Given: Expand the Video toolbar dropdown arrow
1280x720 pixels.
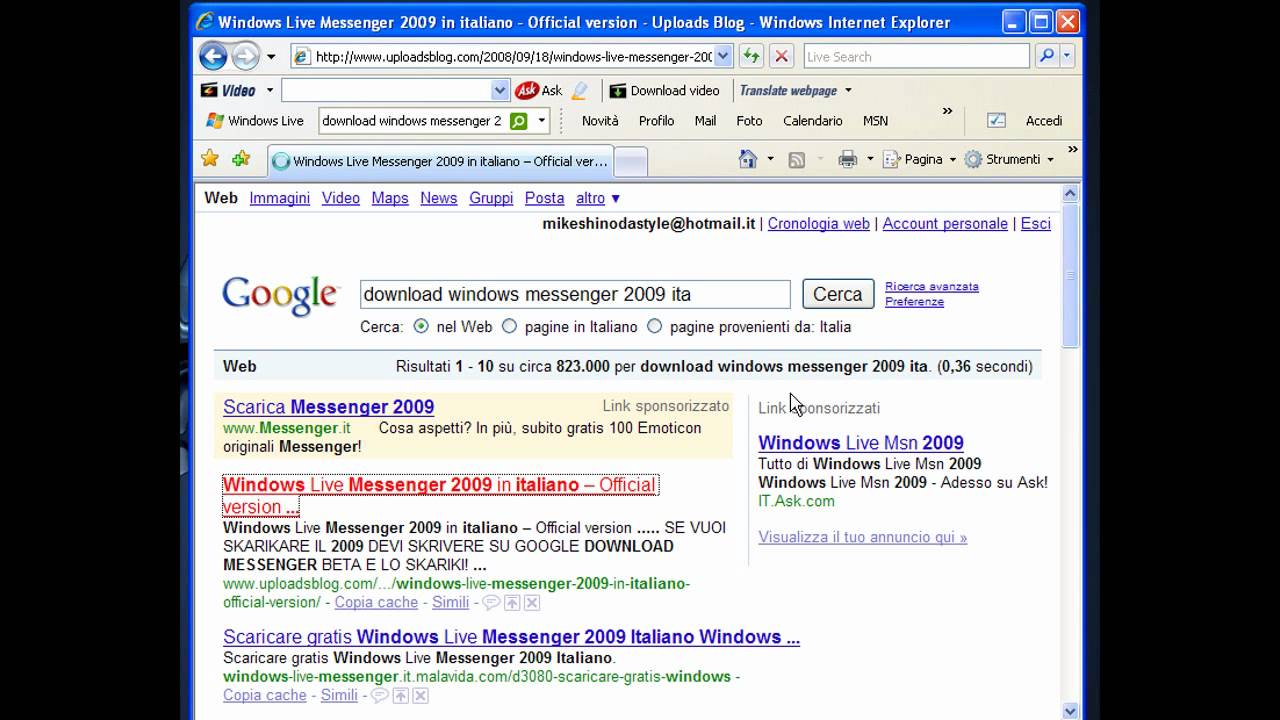Looking at the screenshot, I should tap(269, 90).
